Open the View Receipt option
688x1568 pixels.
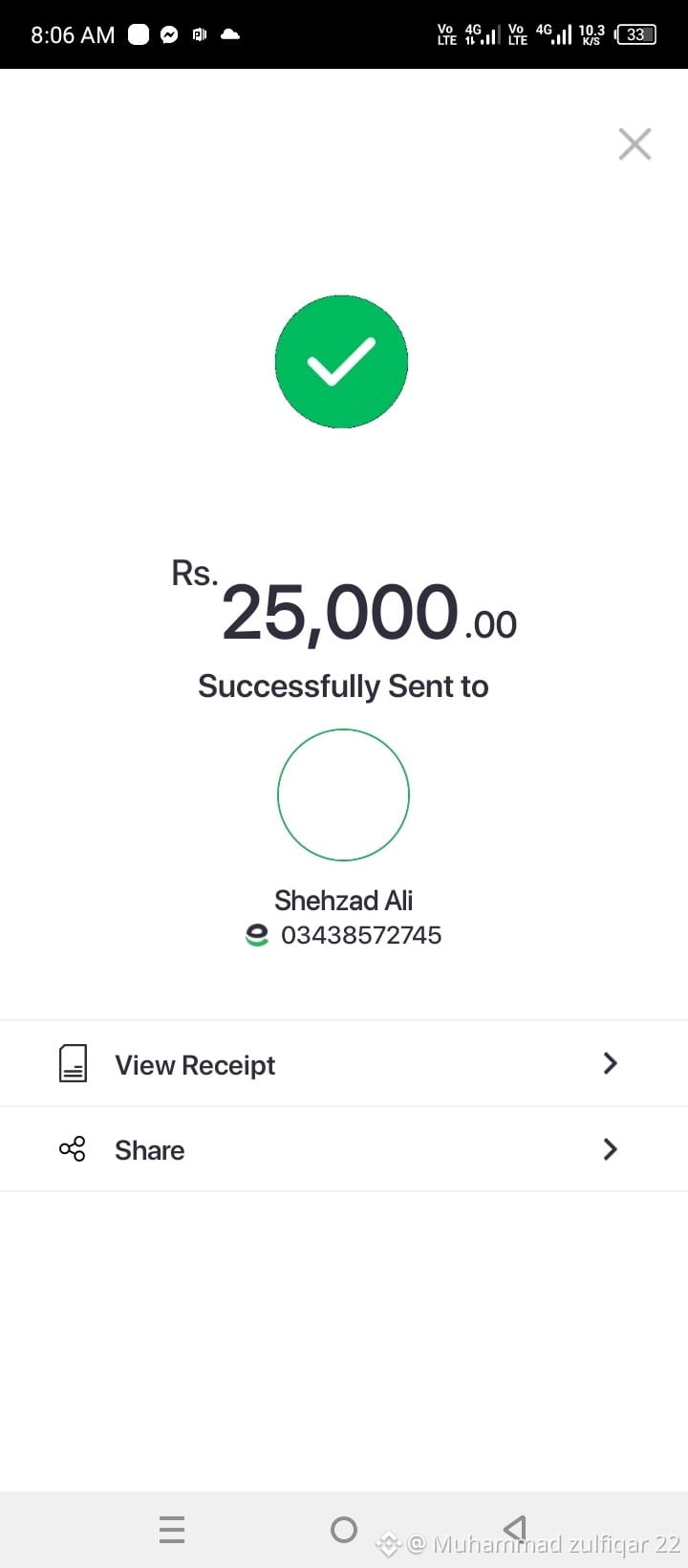(344, 1064)
